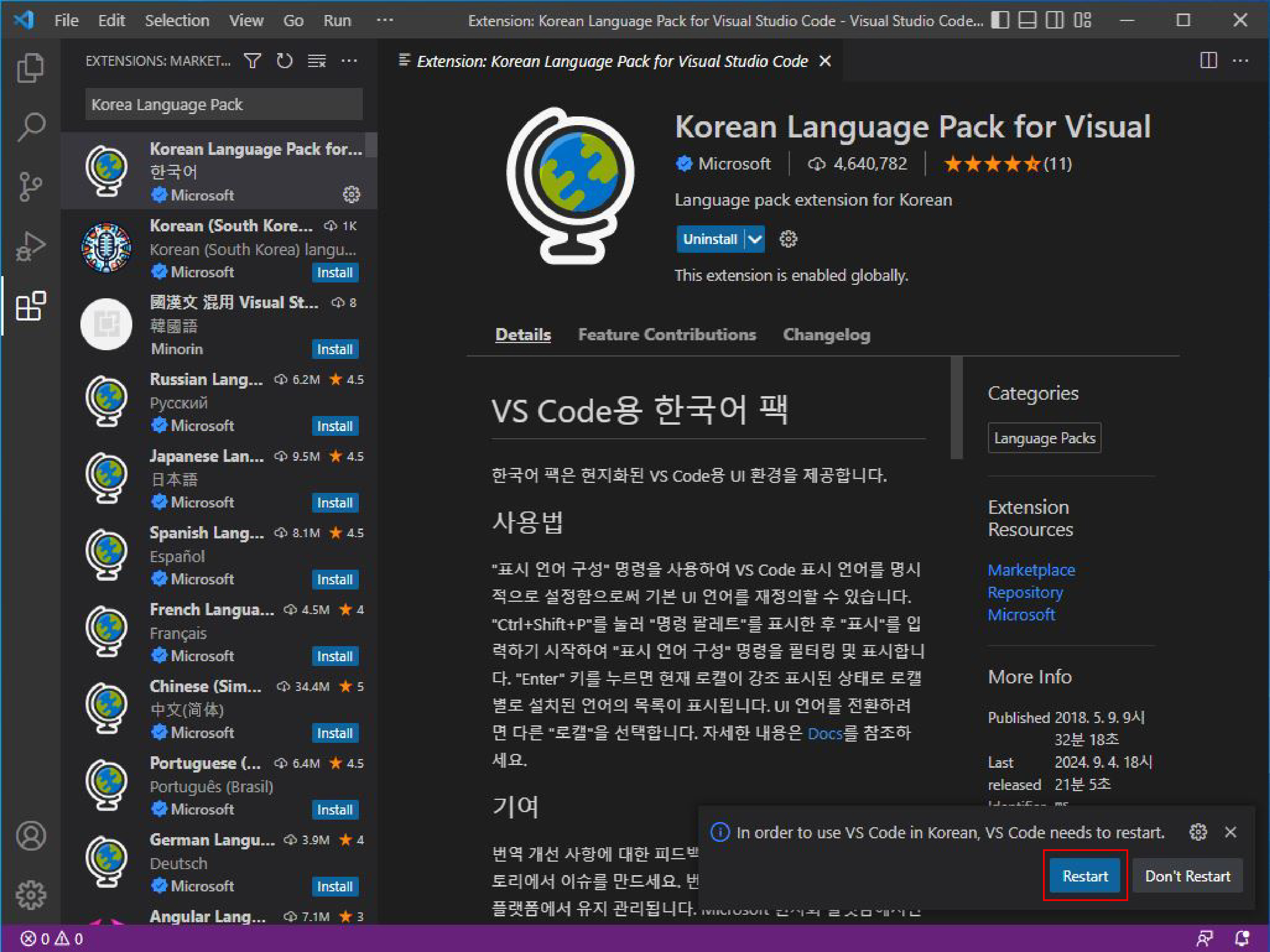This screenshot has width=1270, height=952.
Task: Install the Russian Language Pack
Action: point(335,425)
